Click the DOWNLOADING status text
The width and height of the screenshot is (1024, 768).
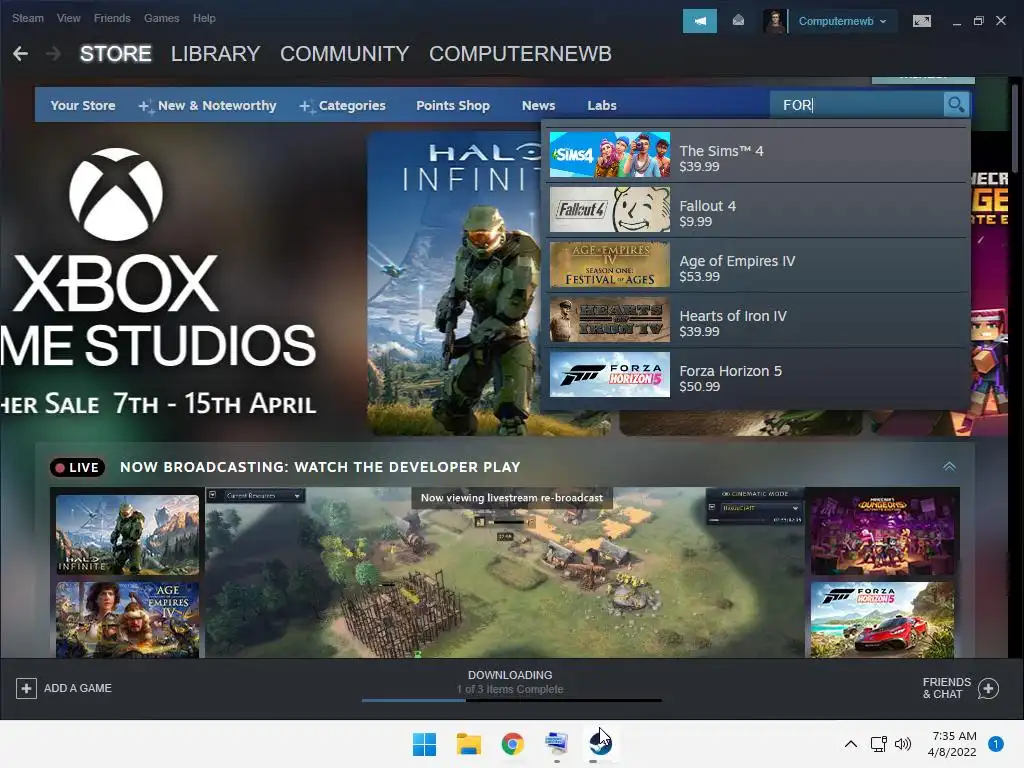click(x=510, y=675)
